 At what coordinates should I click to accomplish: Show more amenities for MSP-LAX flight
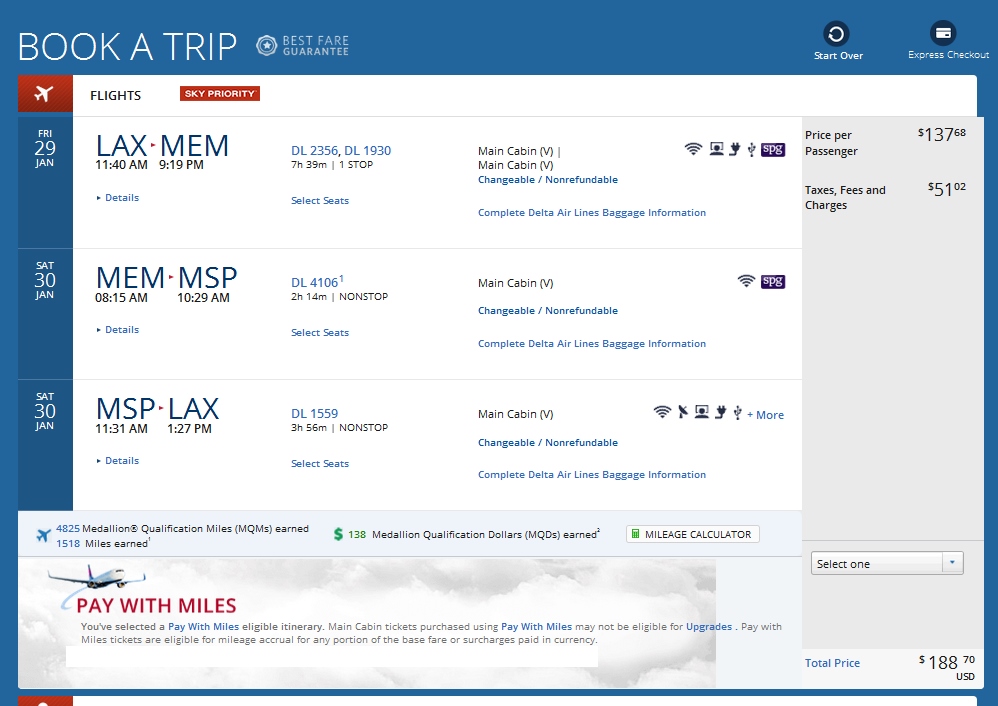[766, 415]
